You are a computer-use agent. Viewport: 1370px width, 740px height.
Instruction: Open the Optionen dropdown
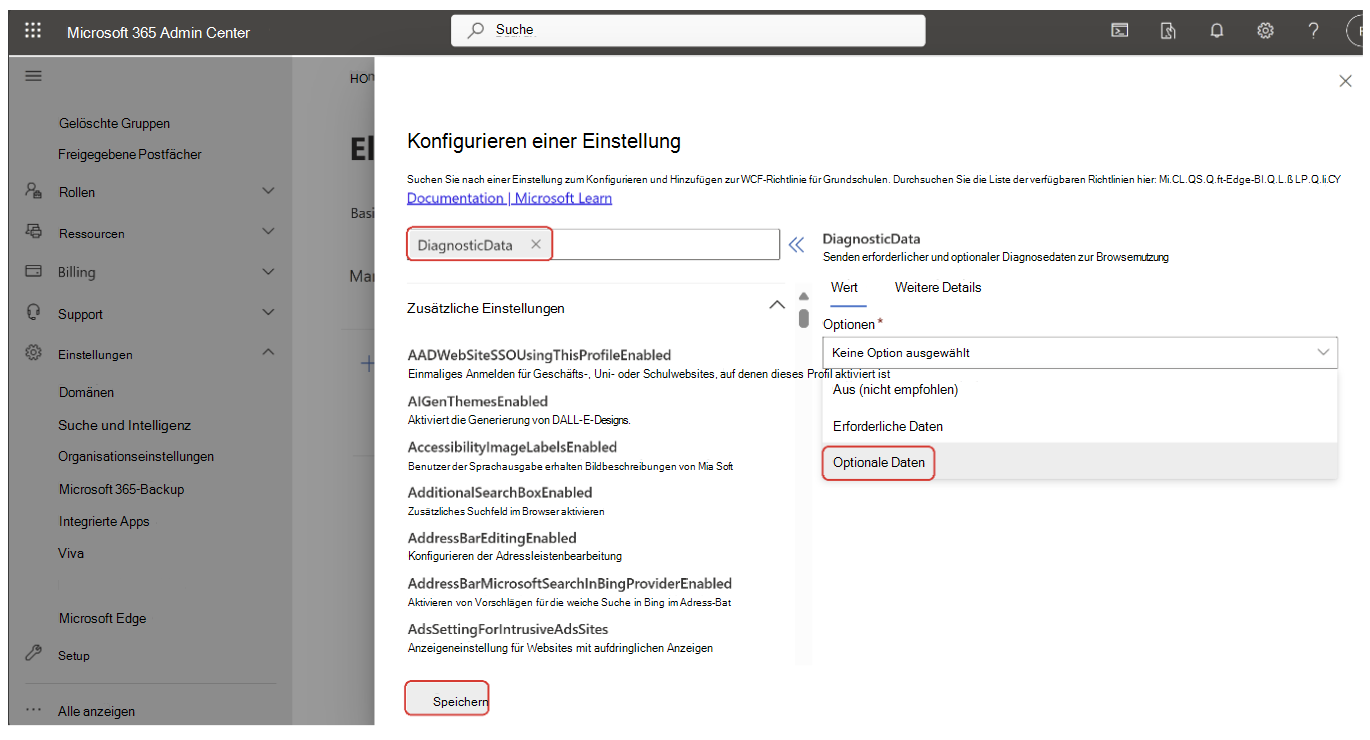click(1080, 352)
